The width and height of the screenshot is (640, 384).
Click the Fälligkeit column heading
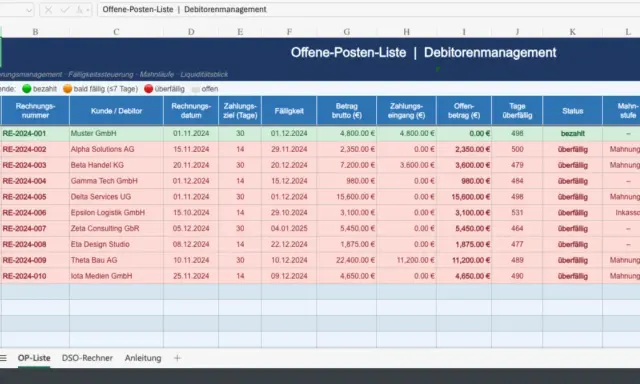point(289,111)
